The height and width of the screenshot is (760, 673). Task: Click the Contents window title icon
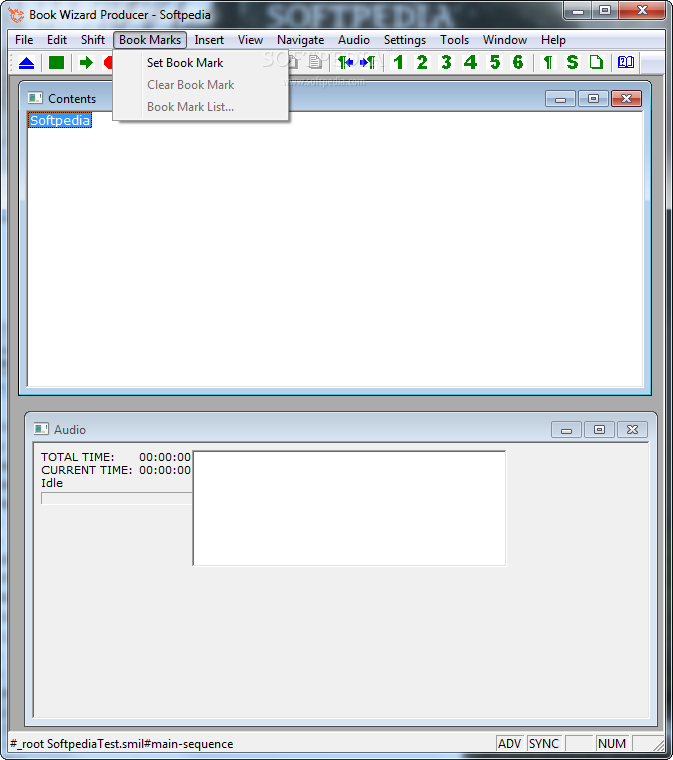pos(35,98)
